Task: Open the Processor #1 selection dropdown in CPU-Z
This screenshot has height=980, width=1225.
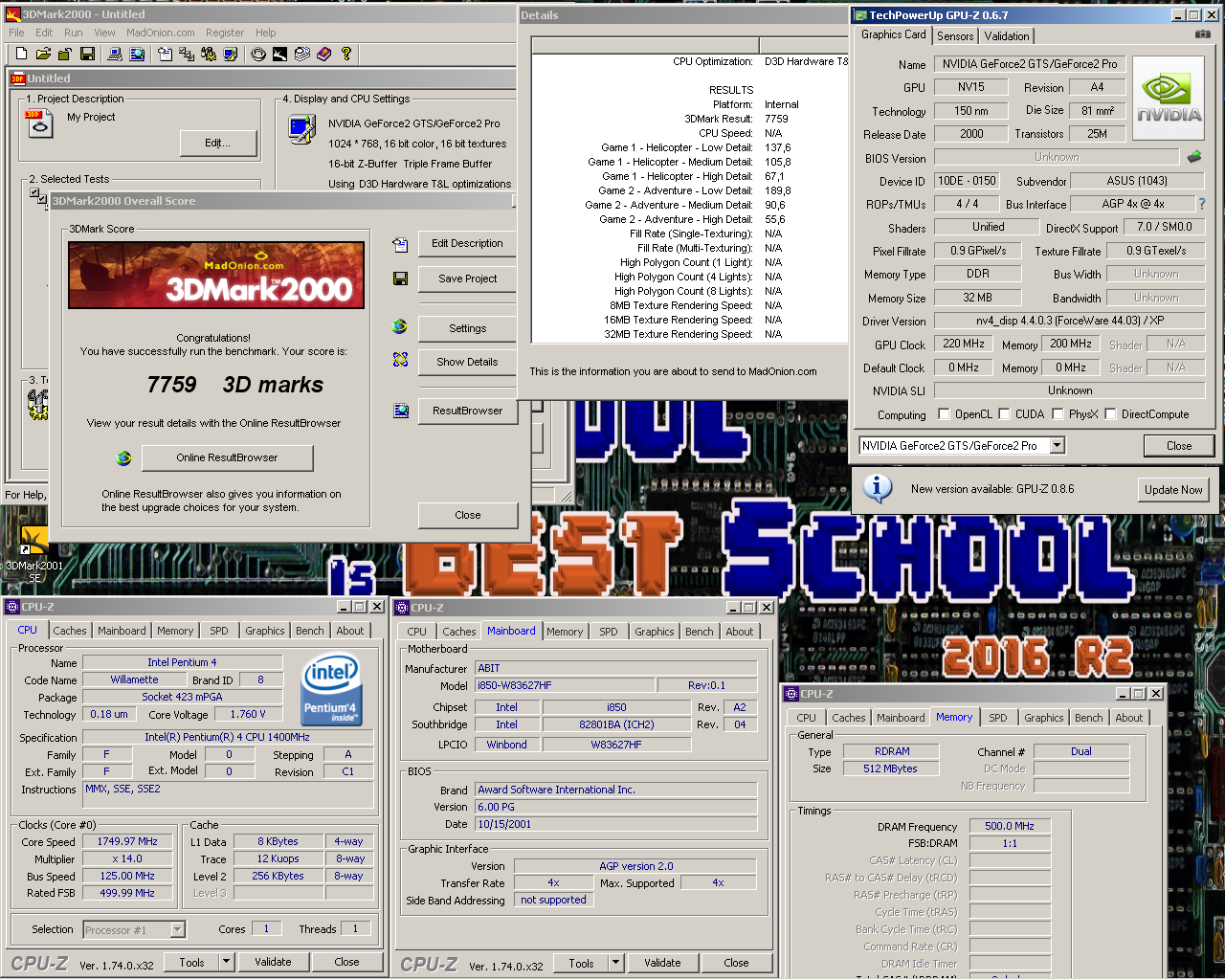Action: click(x=177, y=929)
